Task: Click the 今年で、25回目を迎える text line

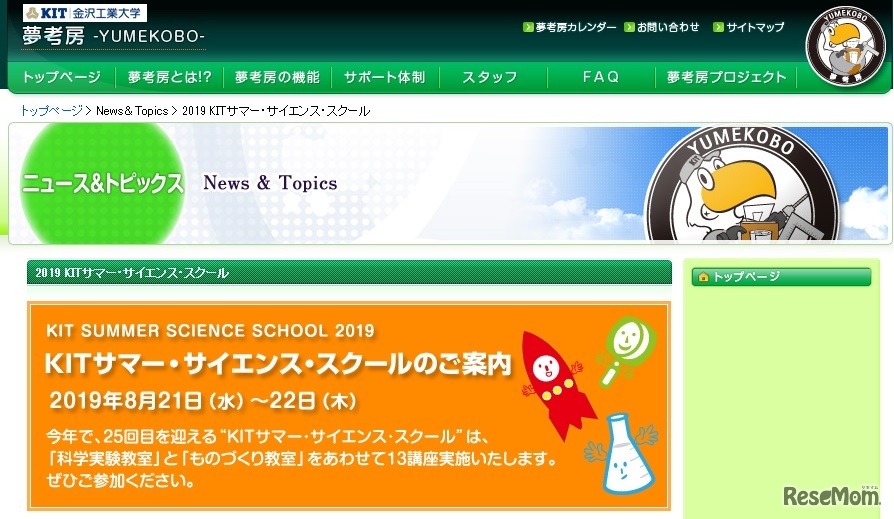Action: 268,436
